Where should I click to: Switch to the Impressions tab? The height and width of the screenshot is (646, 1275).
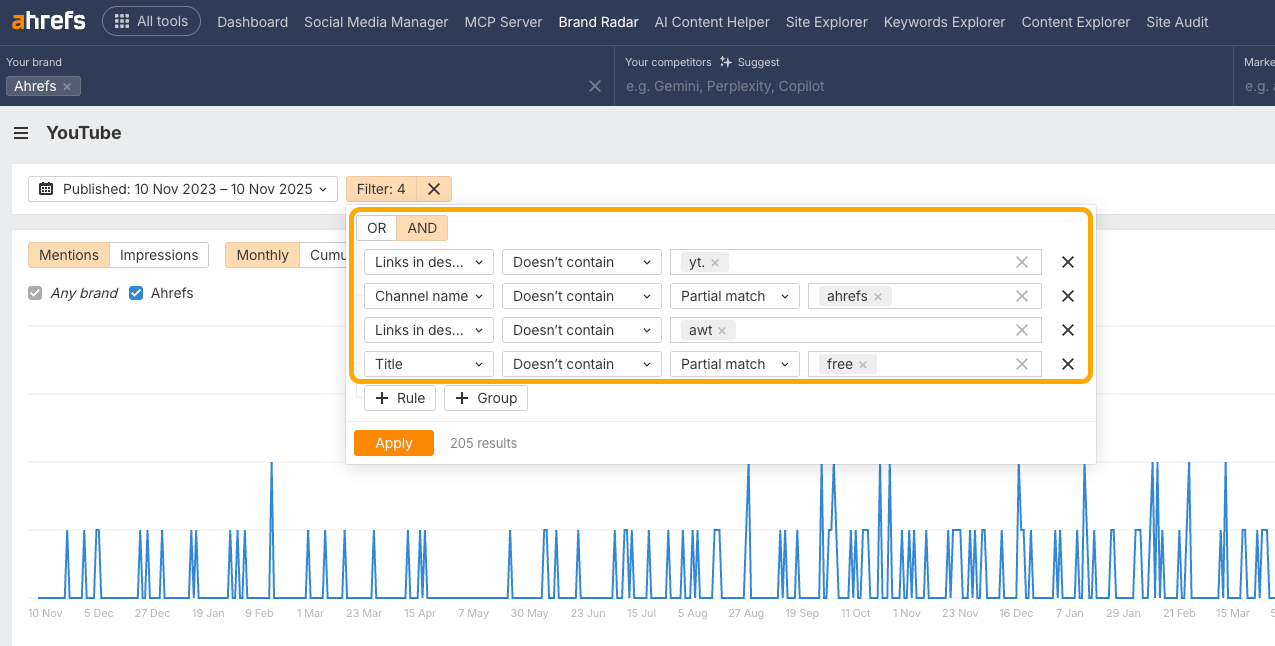[159, 255]
